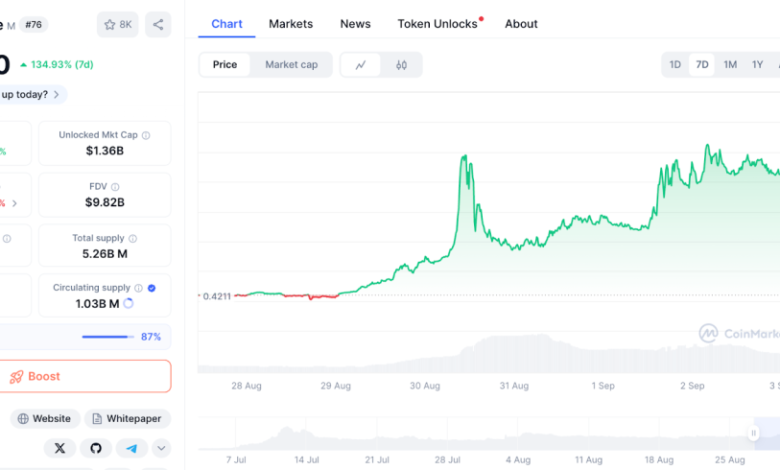
Task: Open the Markets tab
Action: (x=291, y=24)
